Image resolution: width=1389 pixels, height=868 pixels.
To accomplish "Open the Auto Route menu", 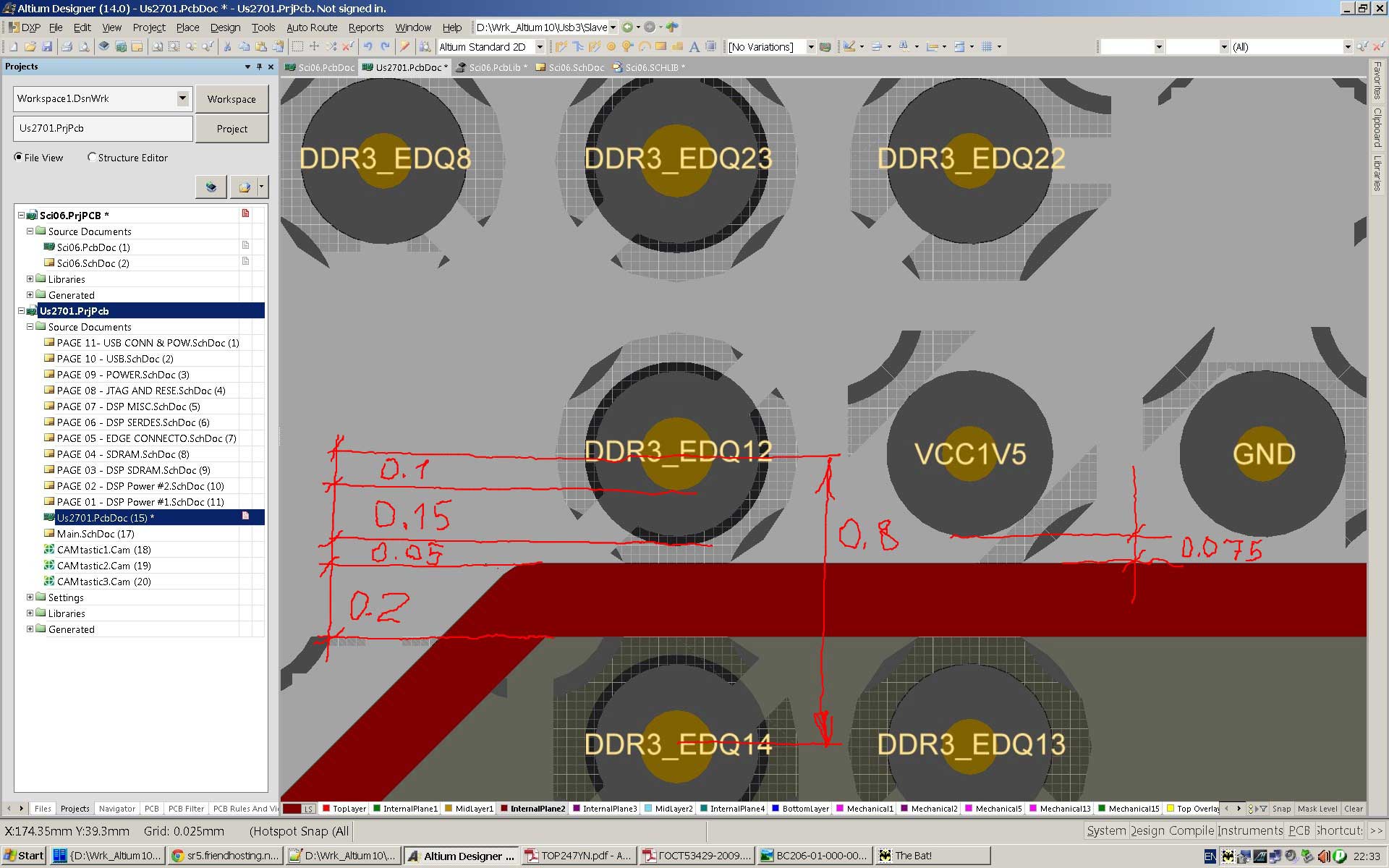I will coord(312,27).
